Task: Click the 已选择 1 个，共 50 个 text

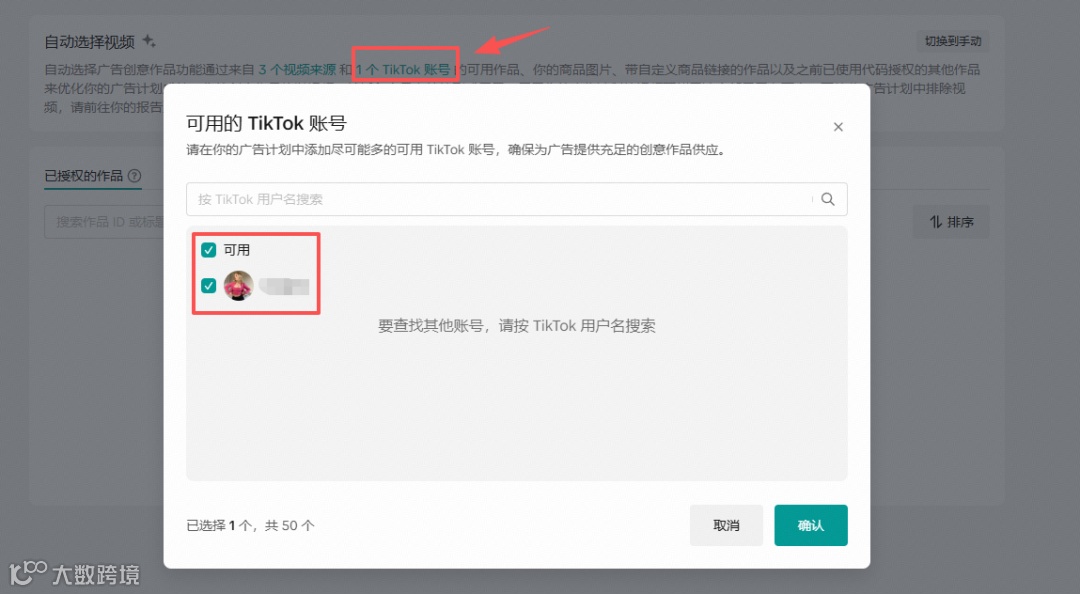Action: pos(250,526)
